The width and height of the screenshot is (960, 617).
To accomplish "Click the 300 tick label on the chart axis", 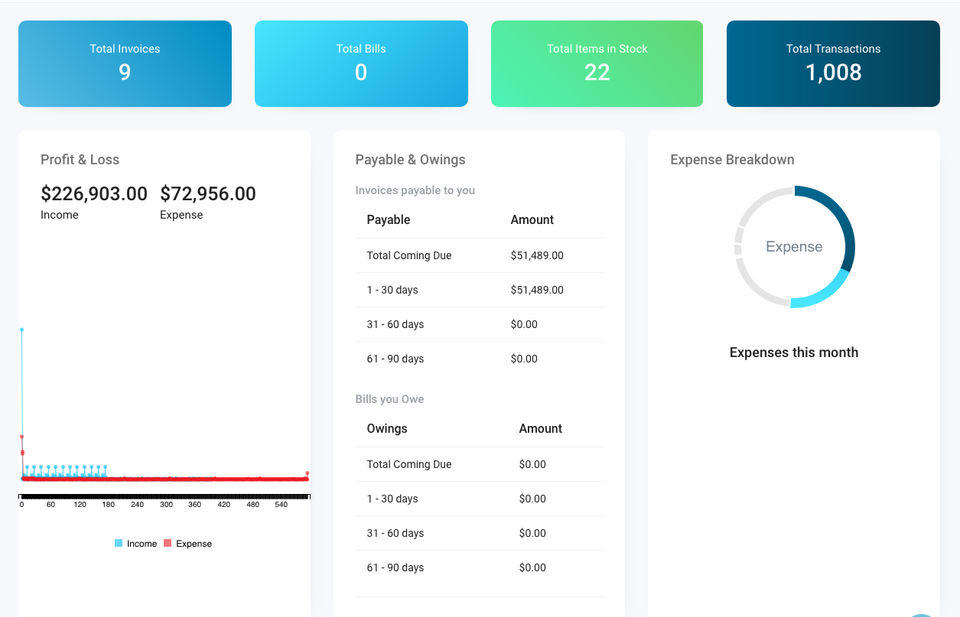I will (166, 504).
